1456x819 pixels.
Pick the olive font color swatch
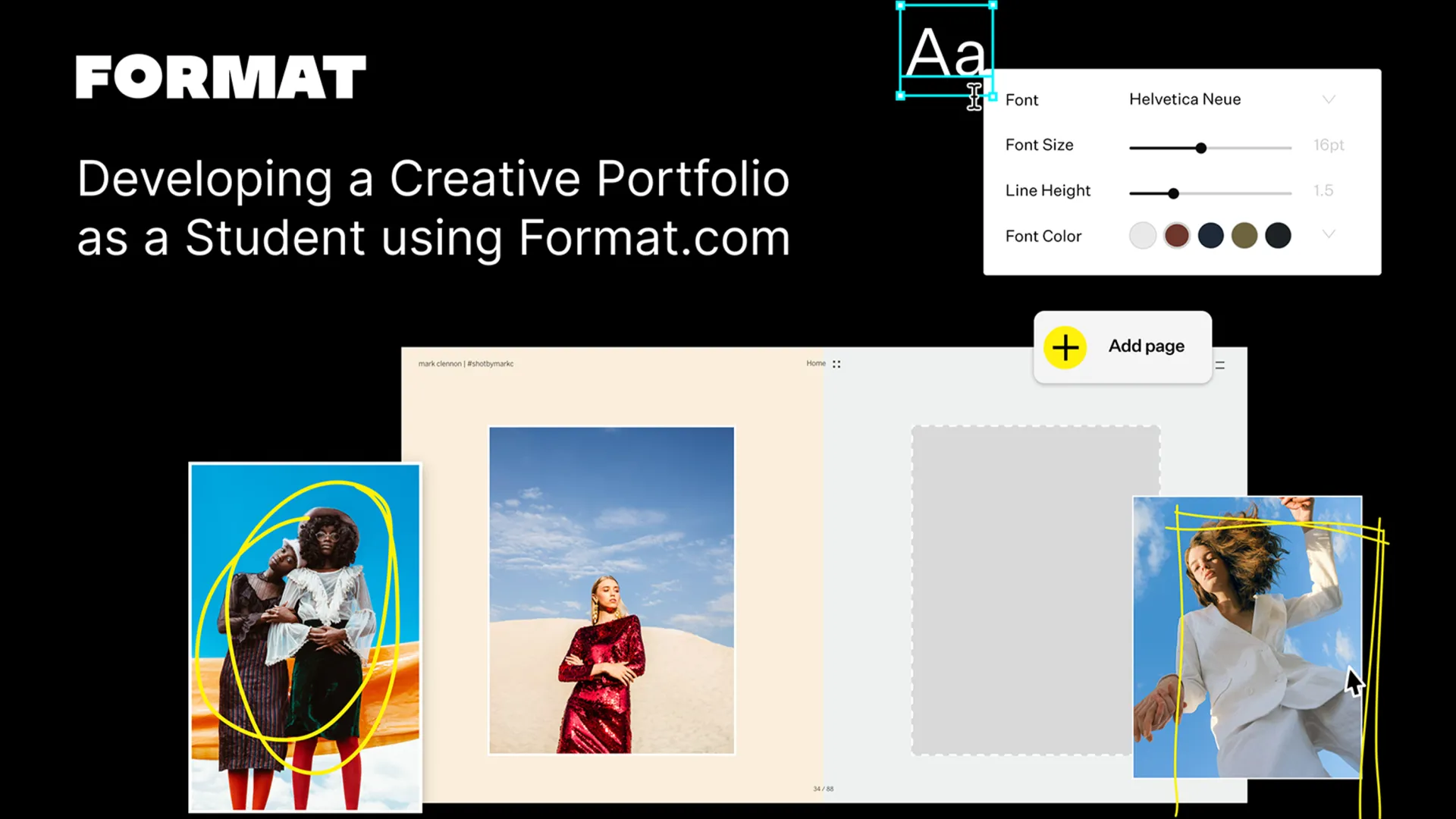(1244, 236)
